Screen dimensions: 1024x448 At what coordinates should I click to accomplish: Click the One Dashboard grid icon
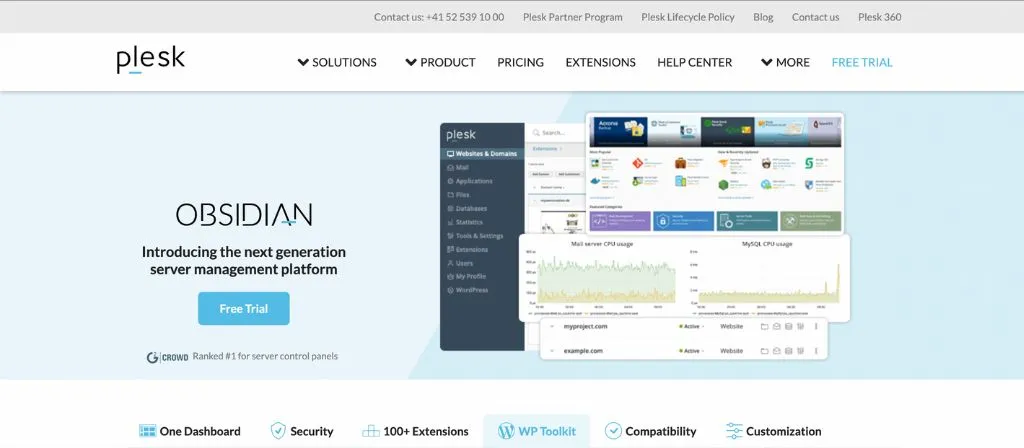[x=148, y=431]
